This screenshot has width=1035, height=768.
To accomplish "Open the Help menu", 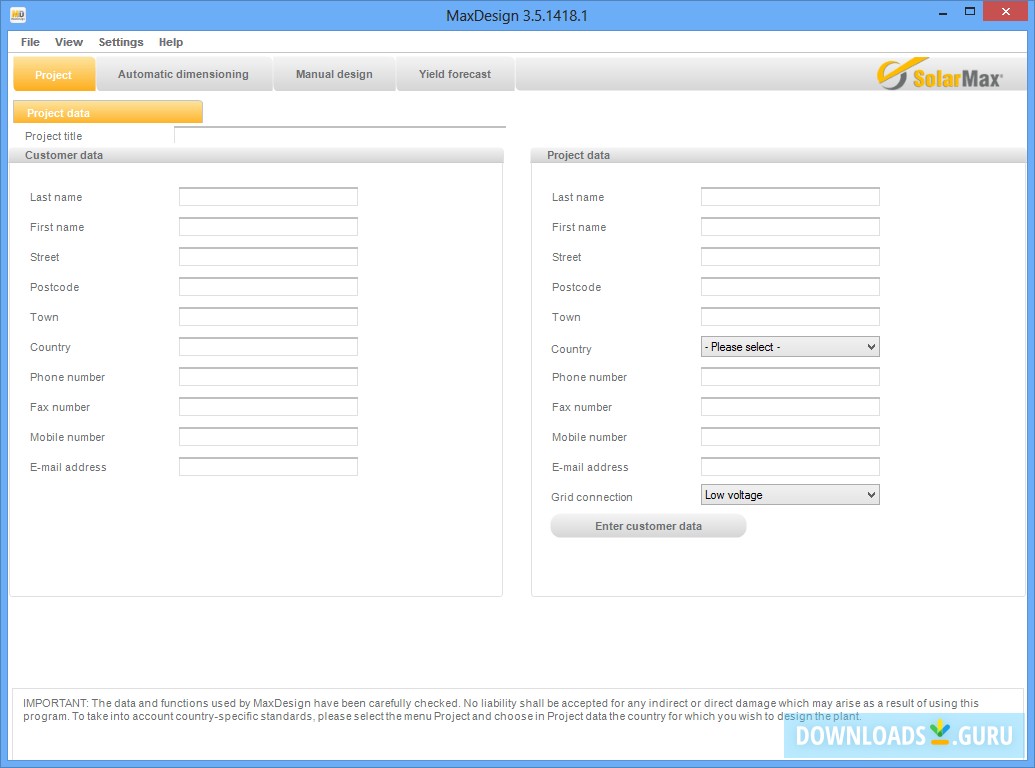I will point(170,42).
